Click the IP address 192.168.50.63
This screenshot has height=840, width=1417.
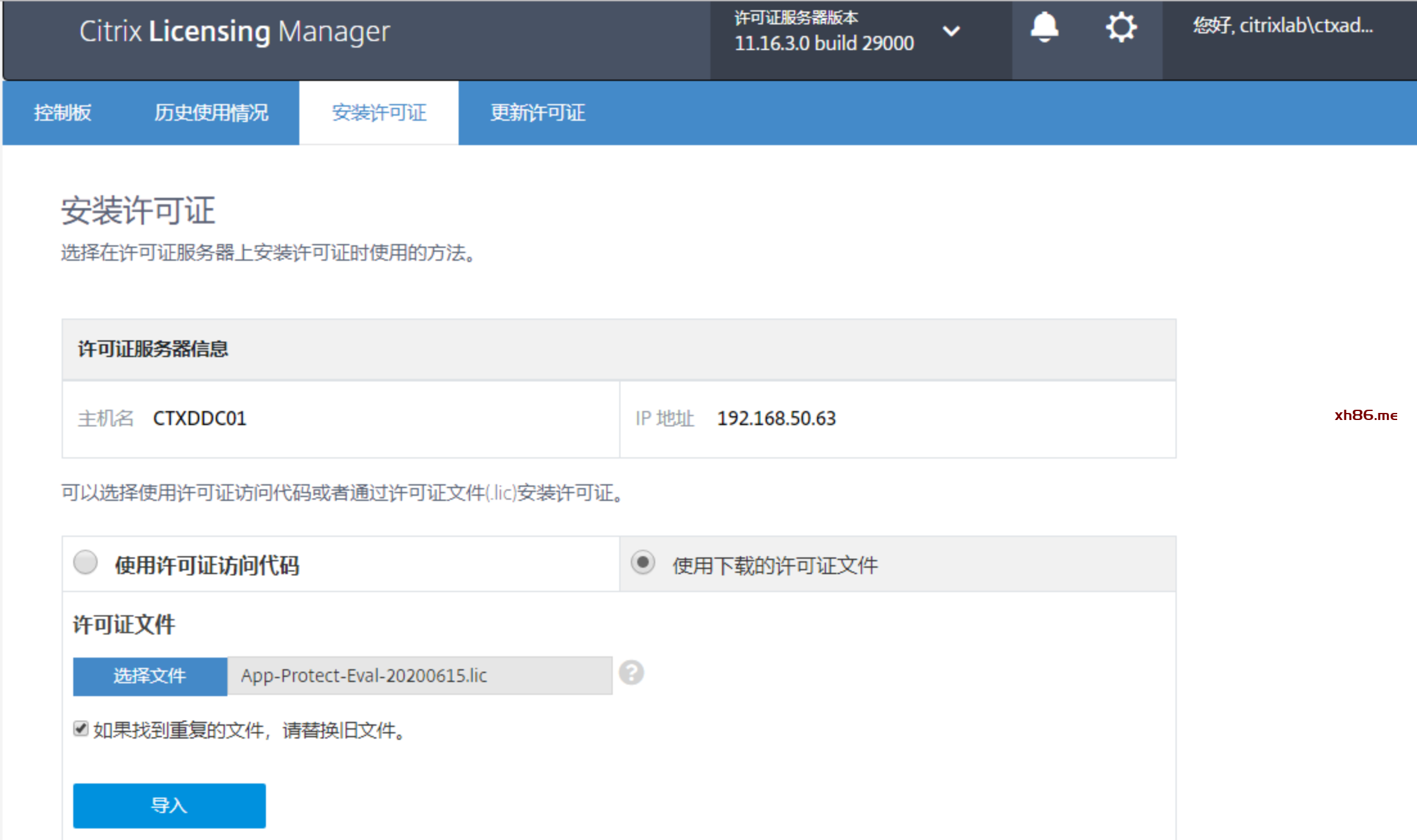777,419
